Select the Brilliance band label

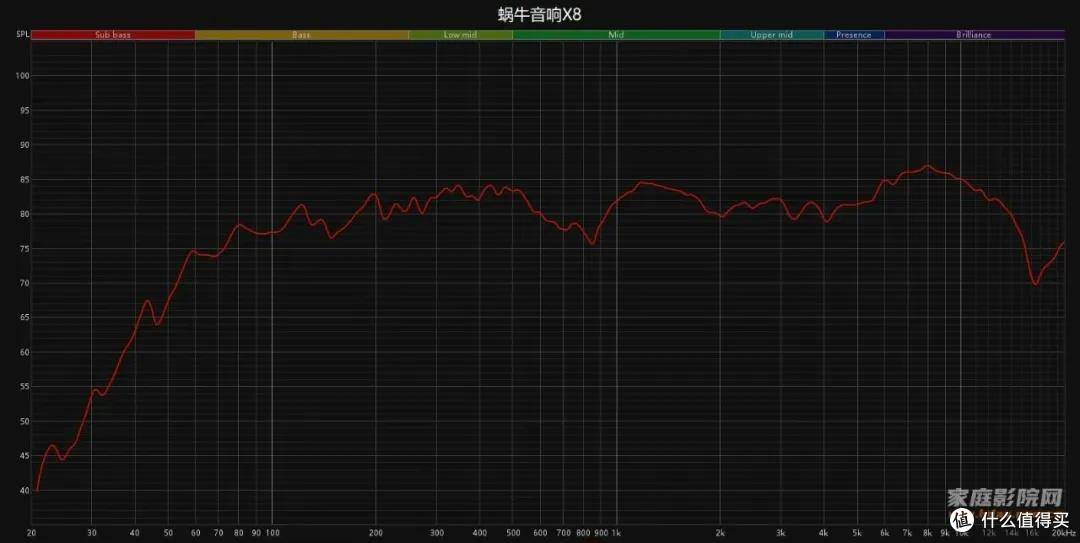pyautogui.click(x=974, y=35)
